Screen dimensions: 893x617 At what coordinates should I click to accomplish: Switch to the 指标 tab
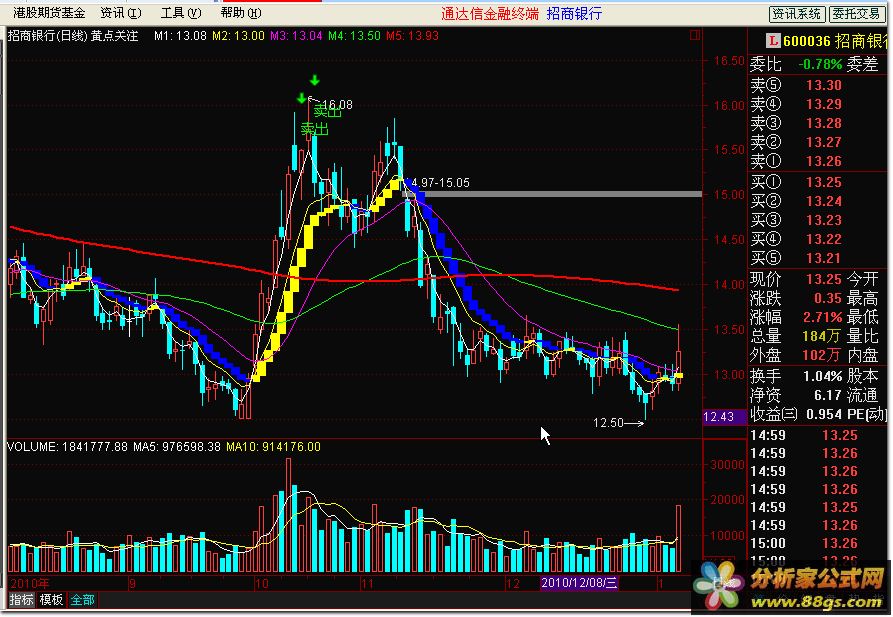click(x=22, y=599)
